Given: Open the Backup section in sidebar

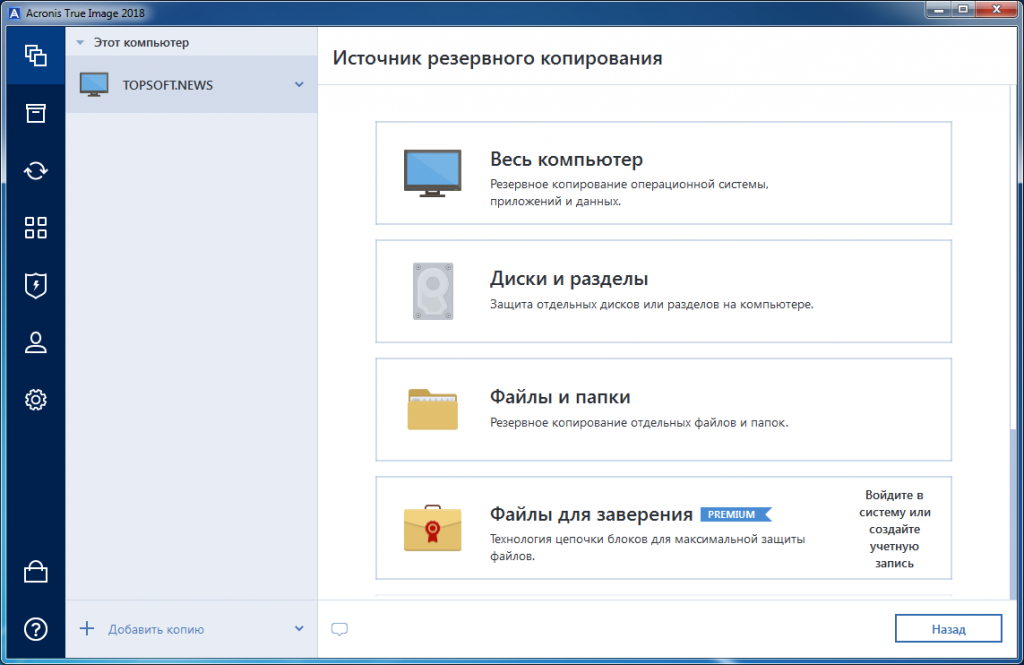Looking at the screenshot, I should 36,55.
